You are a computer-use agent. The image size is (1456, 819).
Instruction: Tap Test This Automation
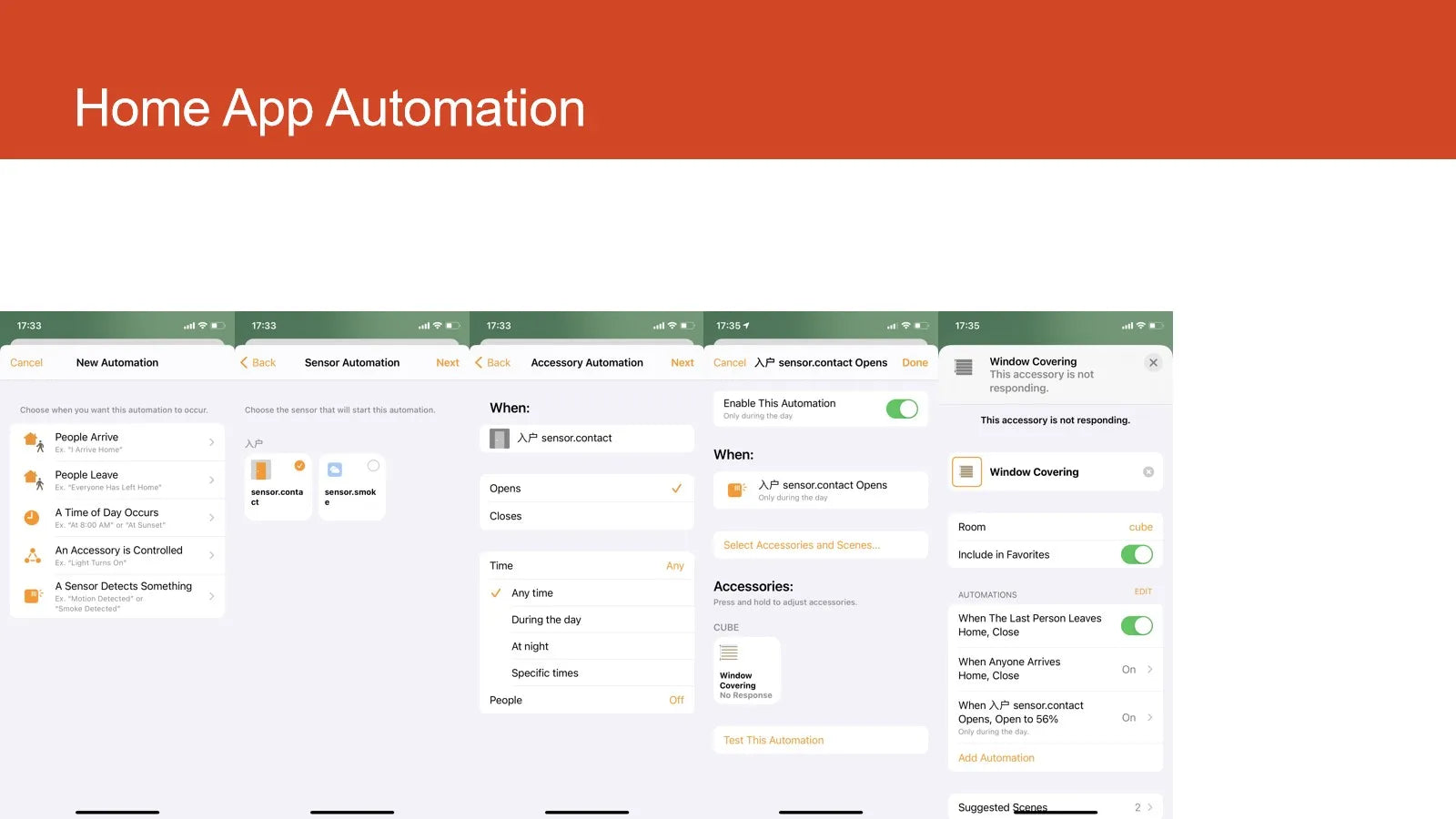point(773,741)
